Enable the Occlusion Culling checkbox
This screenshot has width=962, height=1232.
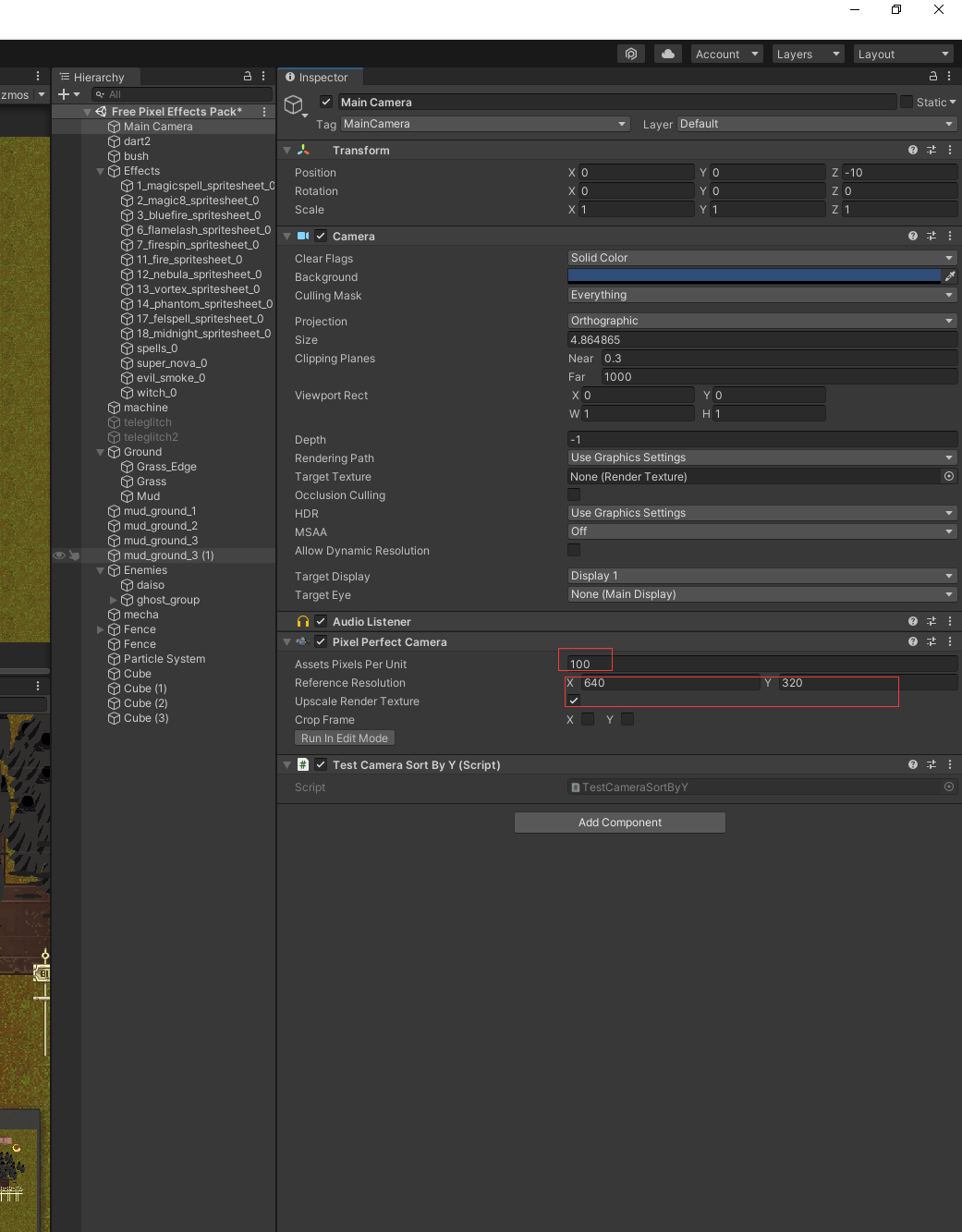(x=574, y=494)
